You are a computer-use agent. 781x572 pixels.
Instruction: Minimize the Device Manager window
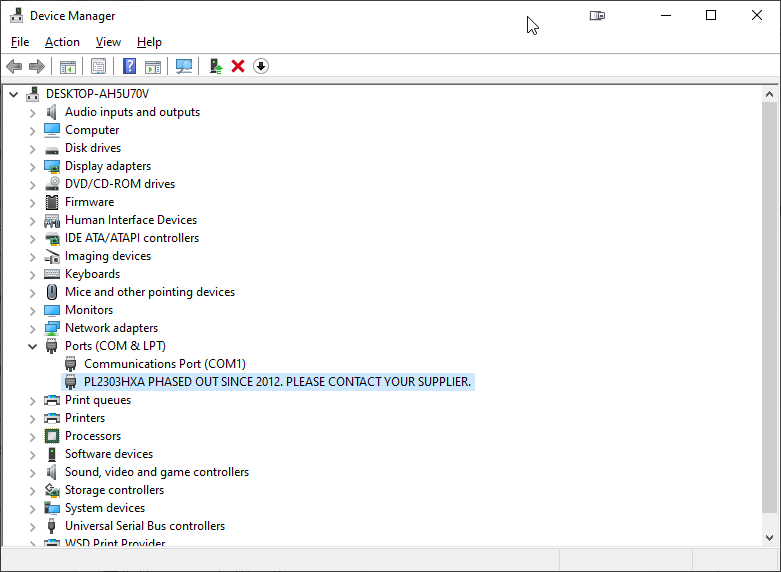(666, 15)
